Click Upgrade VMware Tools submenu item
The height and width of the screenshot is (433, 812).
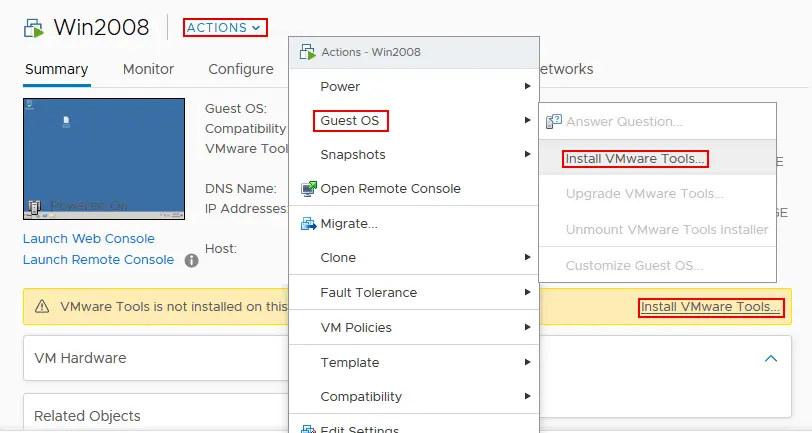657,194
